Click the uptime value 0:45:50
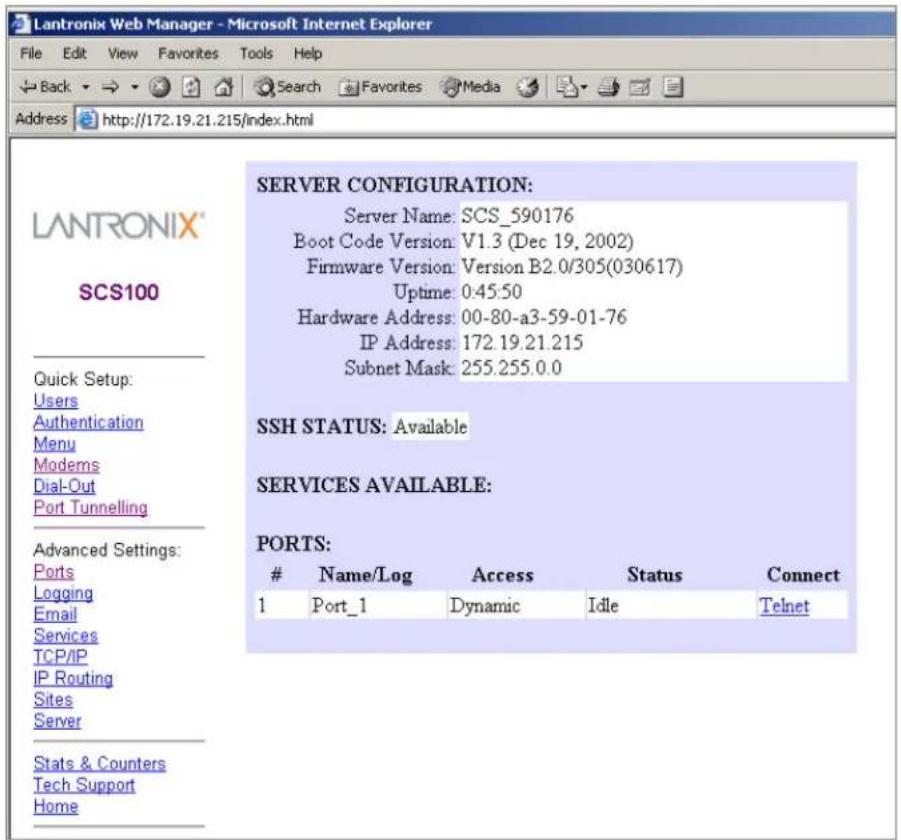 click(x=491, y=291)
